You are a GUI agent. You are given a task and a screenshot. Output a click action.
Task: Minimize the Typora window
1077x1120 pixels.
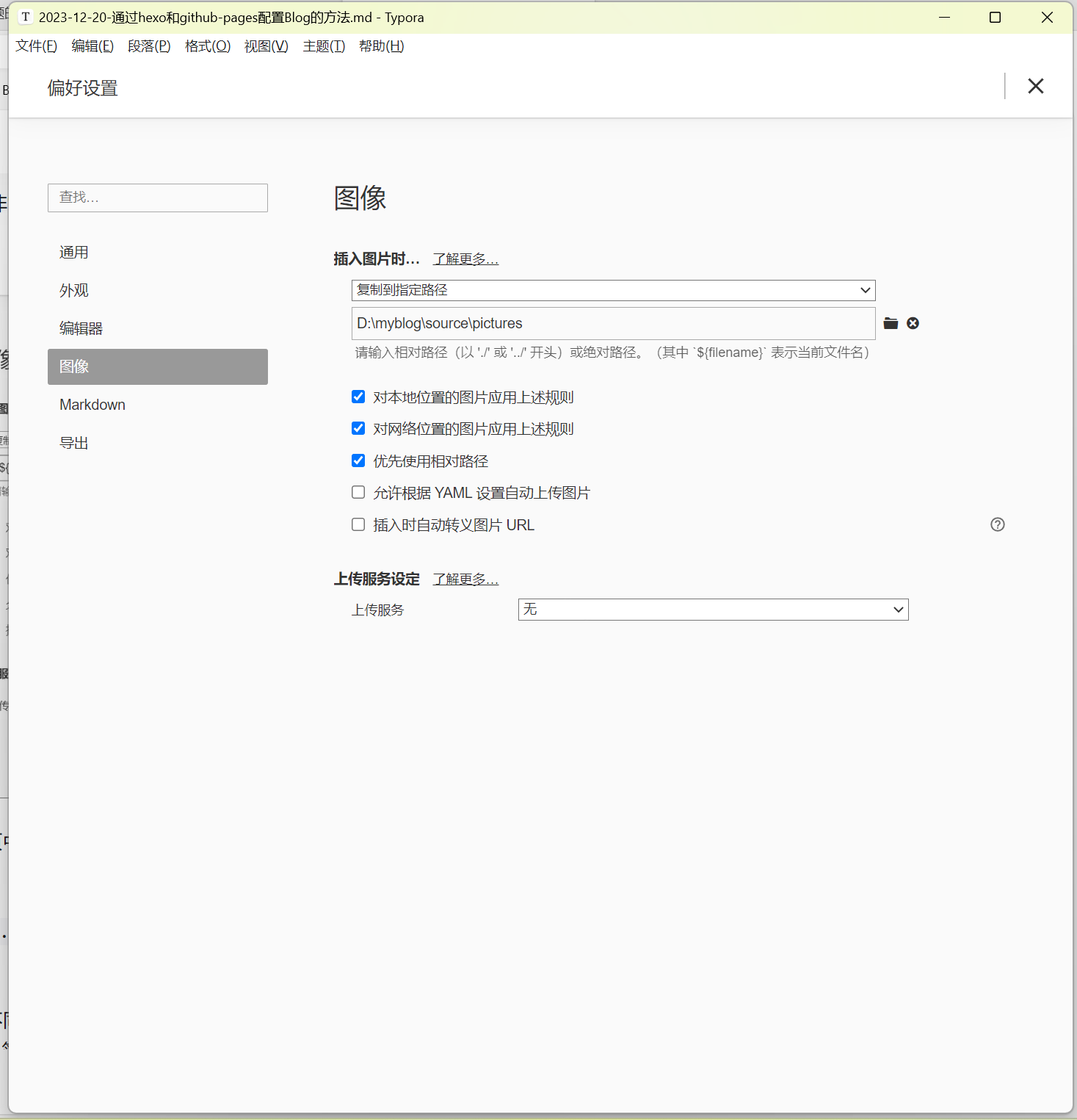coord(944,17)
